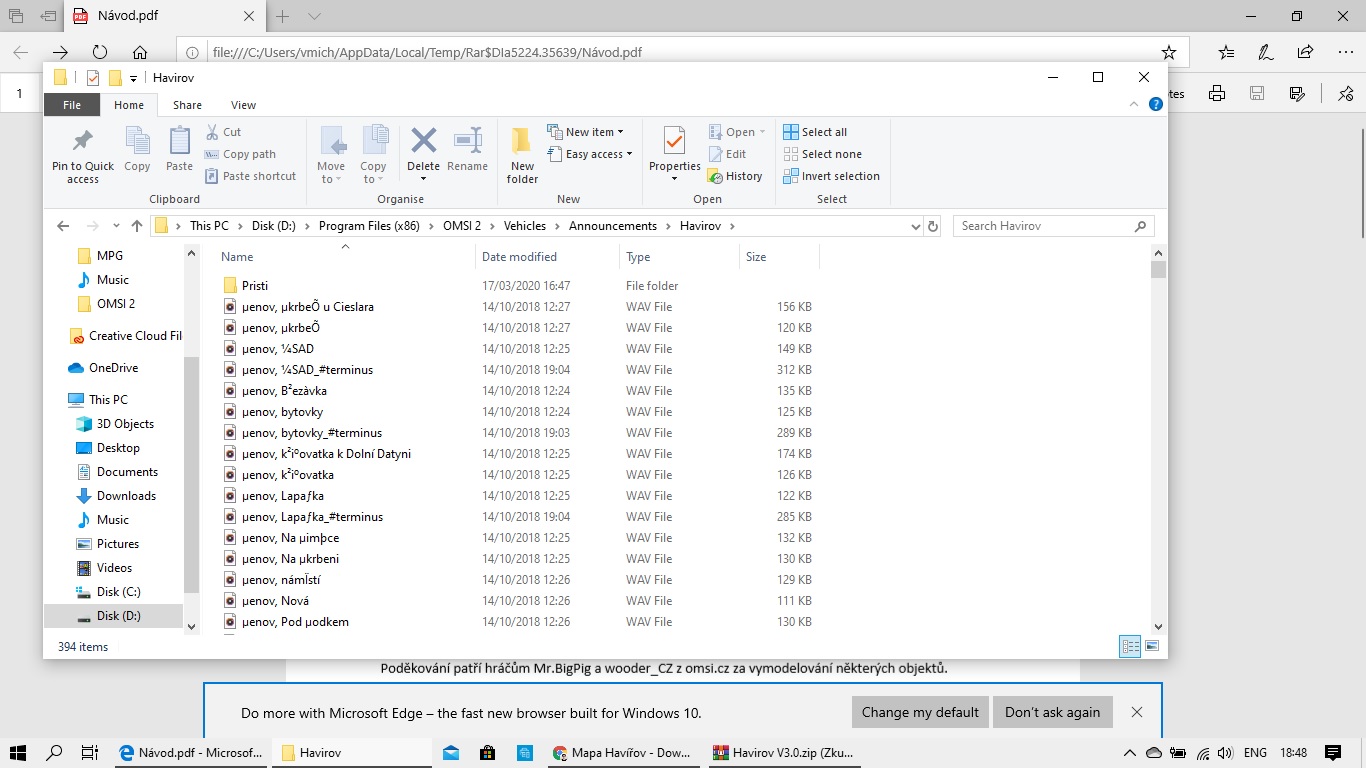
Task: Refresh the Havirov folder view
Action: click(x=933, y=226)
